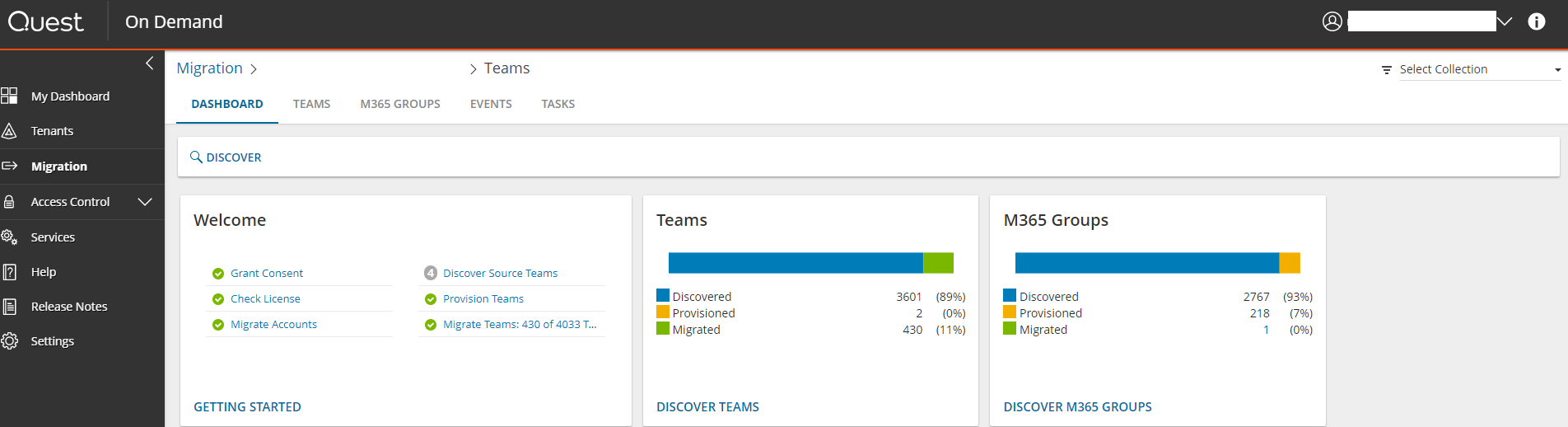The width and height of the screenshot is (1568, 427).
Task: Click the DISCOVER action button
Action: coord(226,157)
